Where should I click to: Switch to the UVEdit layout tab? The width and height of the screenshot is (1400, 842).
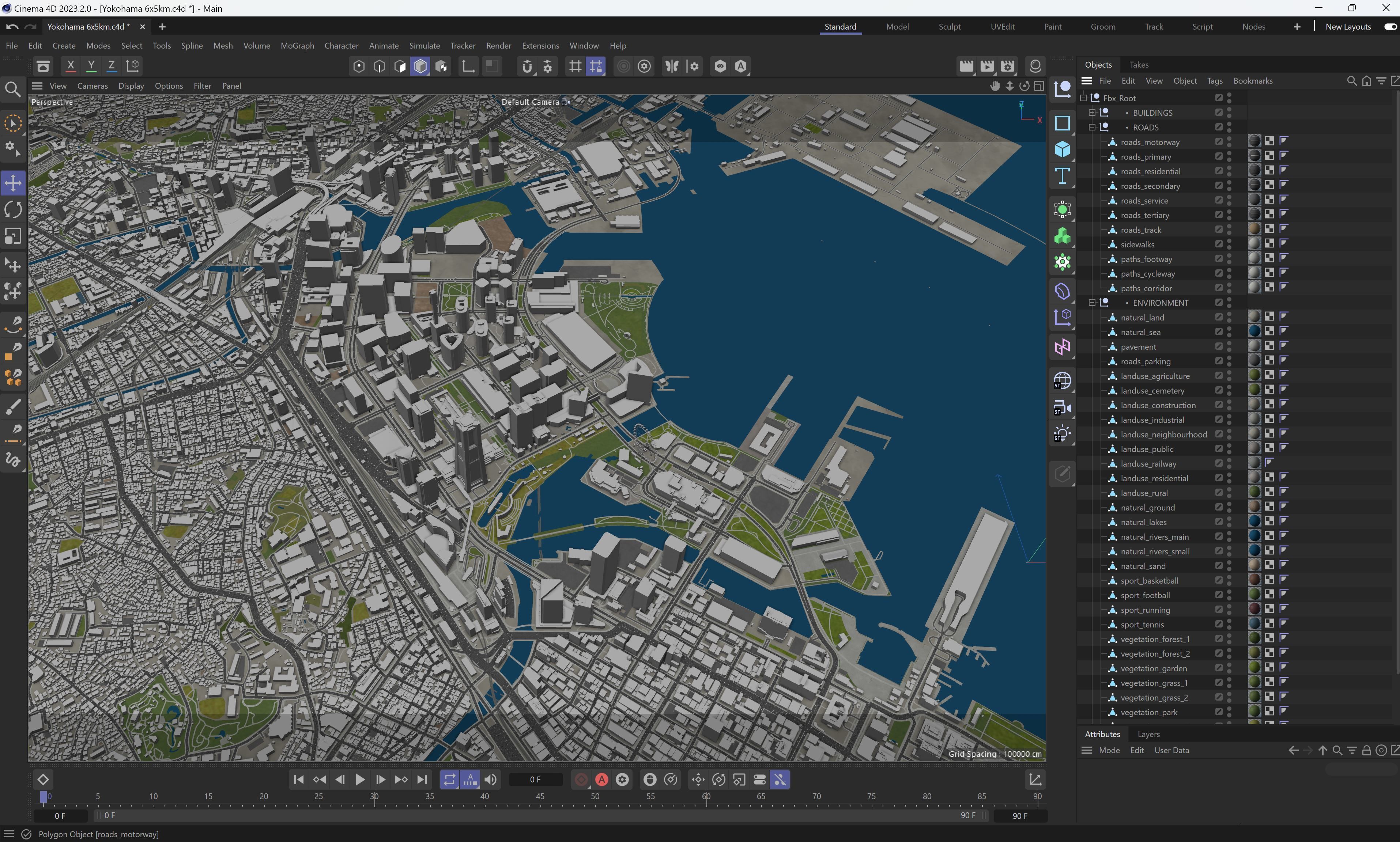pyautogui.click(x=1002, y=27)
